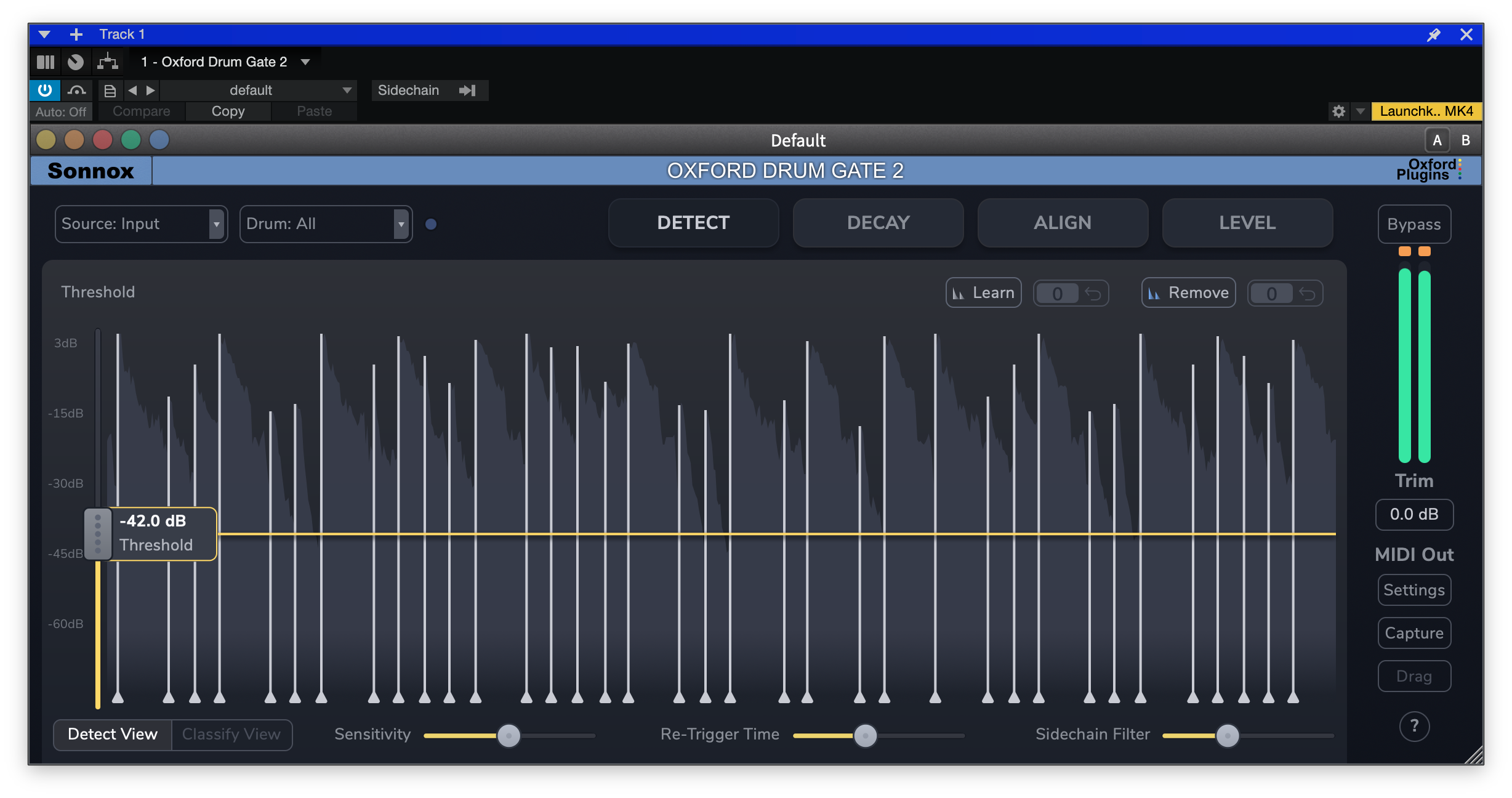
Task: Select Detect View
Action: [113, 735]
